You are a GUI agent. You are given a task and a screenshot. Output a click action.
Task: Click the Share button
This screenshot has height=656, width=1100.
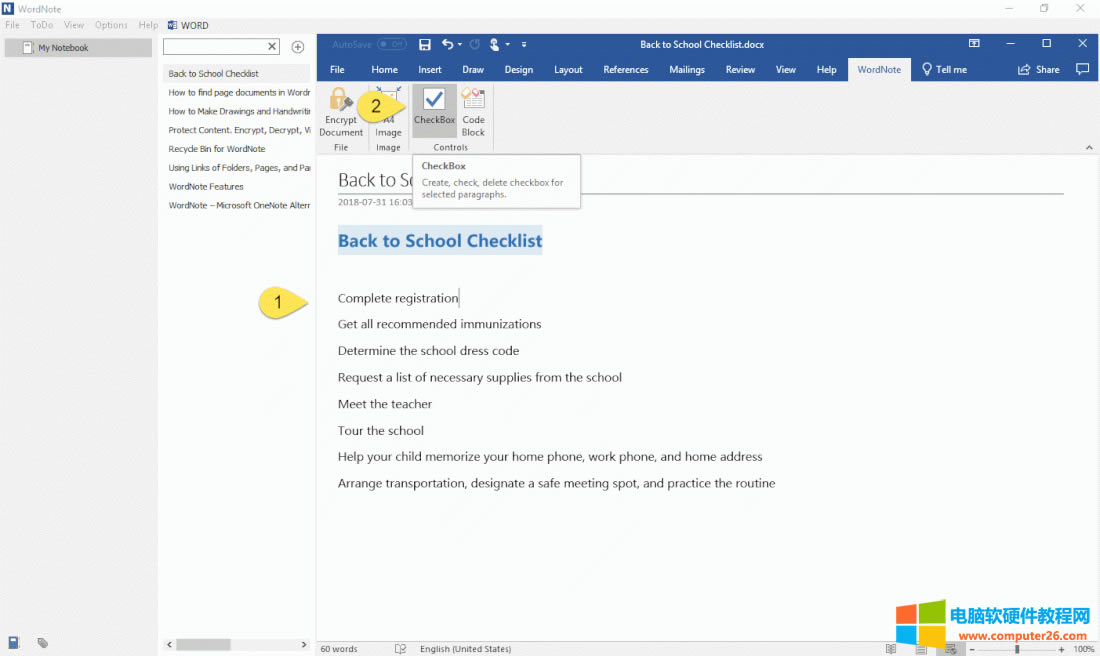point(1039,70)
